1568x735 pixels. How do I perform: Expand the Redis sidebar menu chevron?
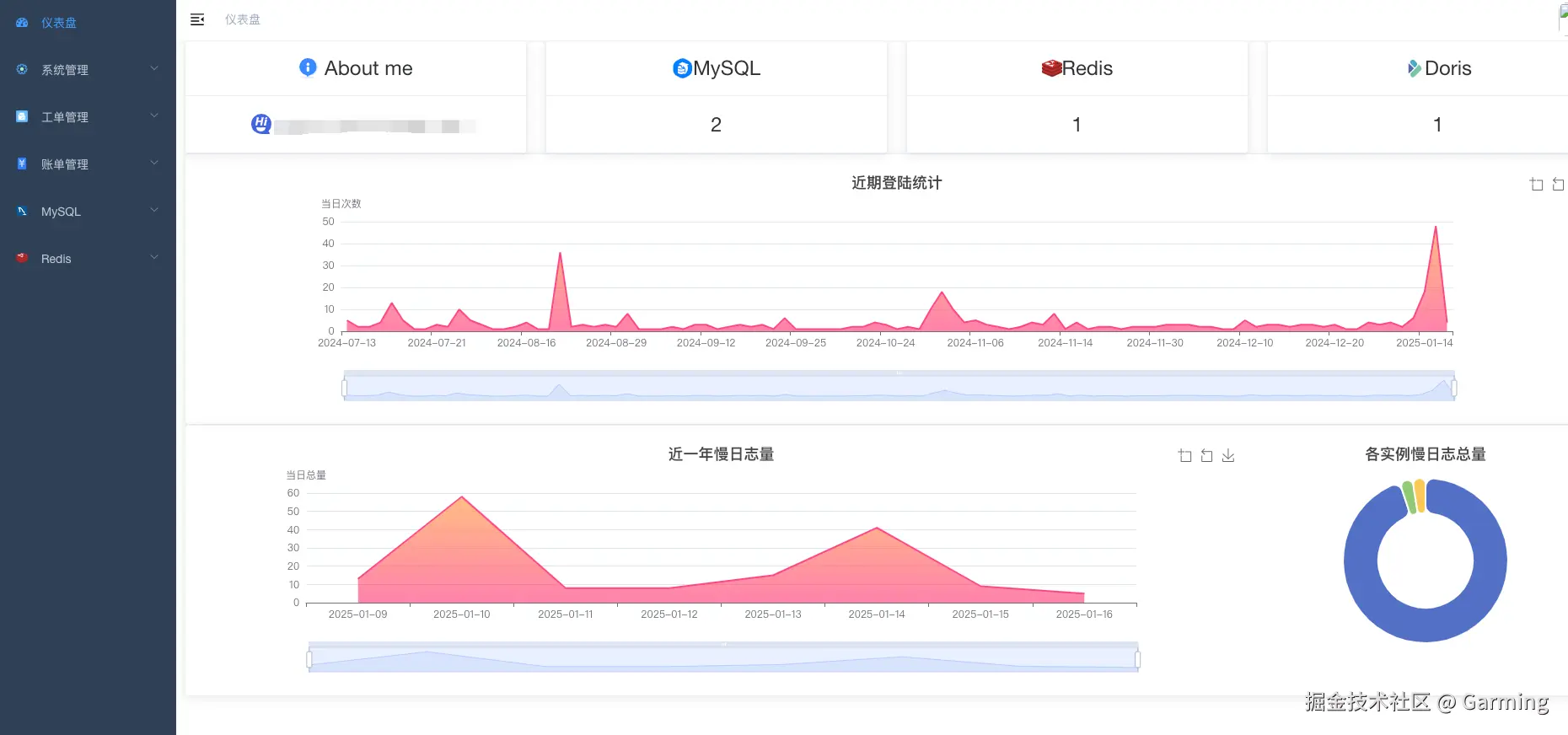pos(154,257)
